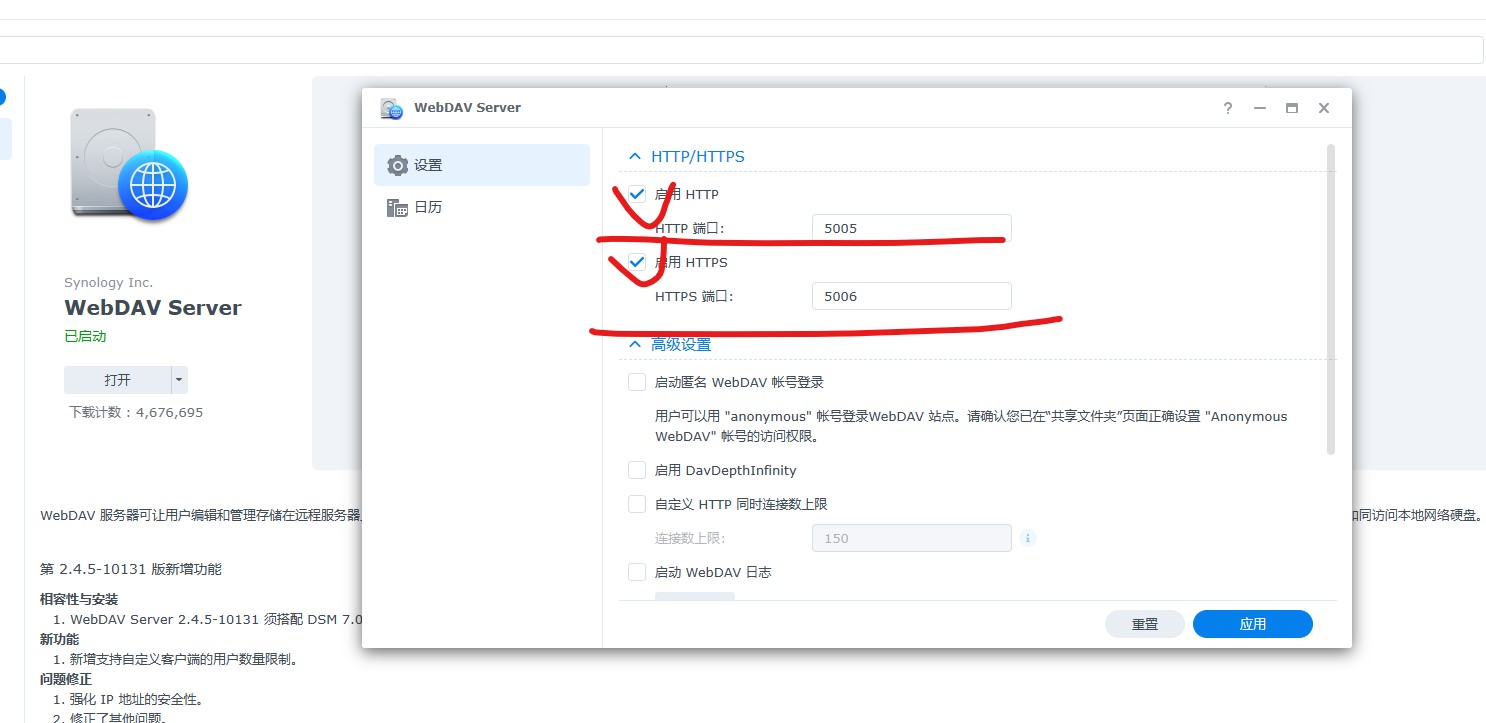This screenshot has width=1486, height=723.
Task: Click the WebDAV Server package title text
Action: point(153,308)
